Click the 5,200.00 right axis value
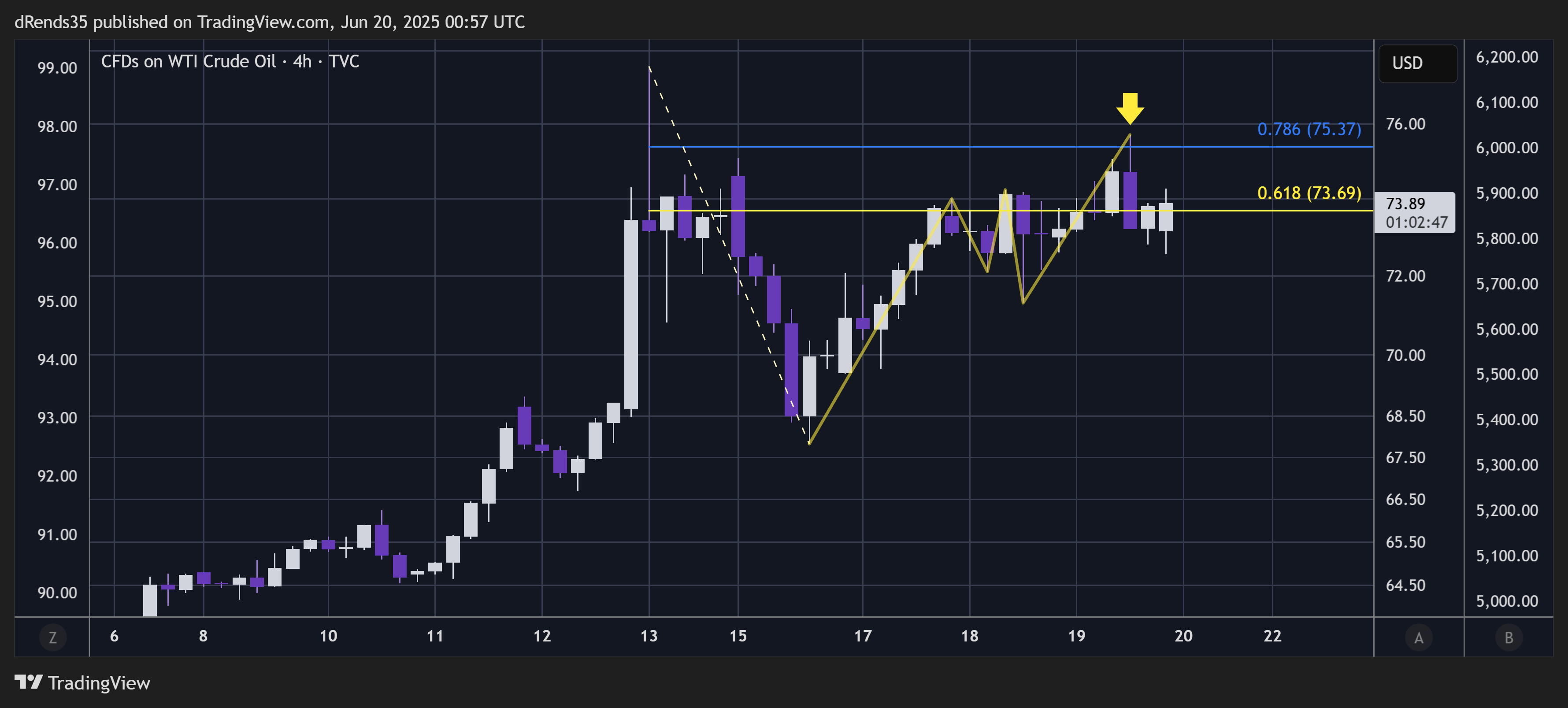1568x708 pixels. point(1506,510)
